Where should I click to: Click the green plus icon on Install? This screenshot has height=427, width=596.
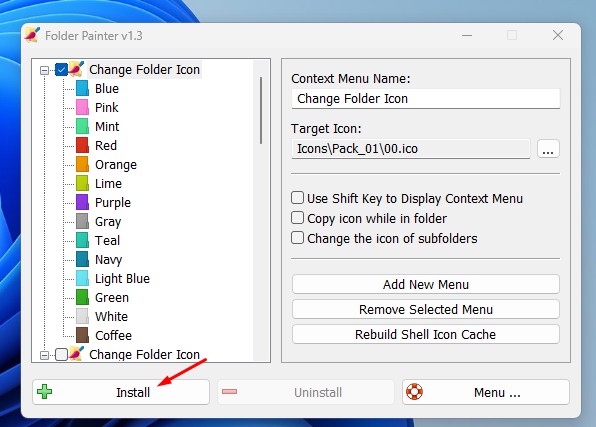pyautogui.click(x=44, y=392)
